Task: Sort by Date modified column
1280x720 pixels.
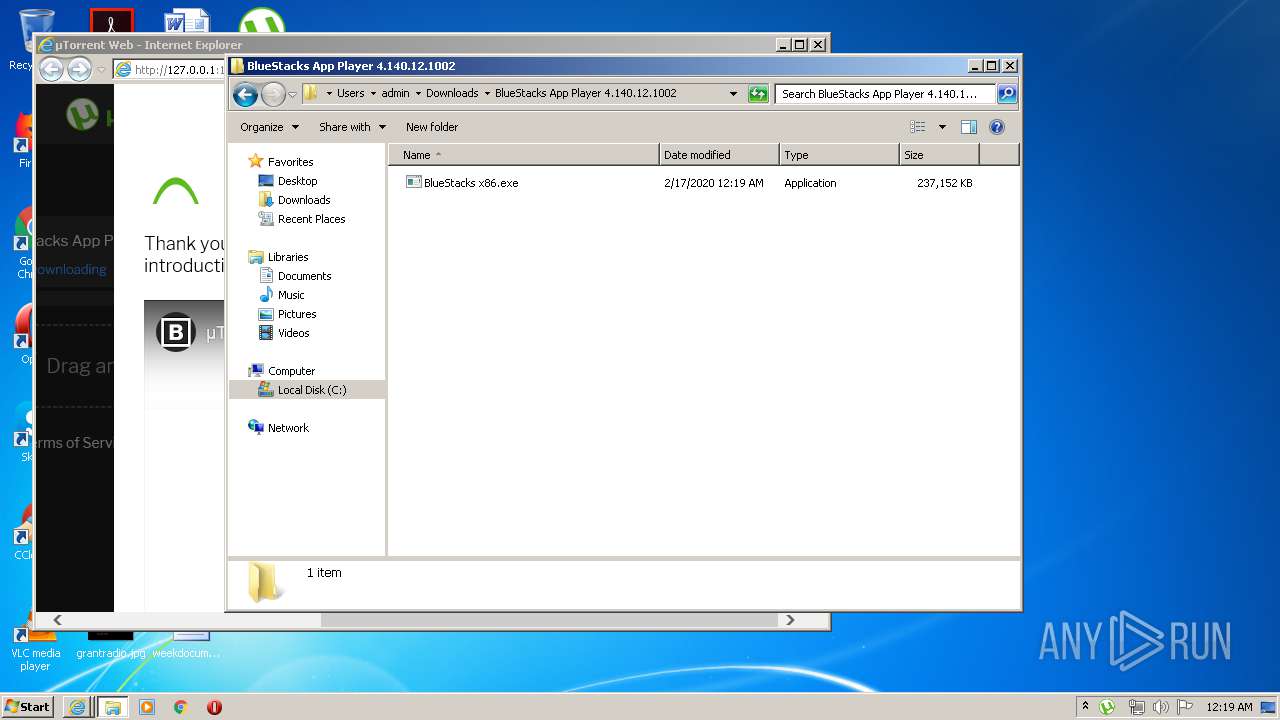Action: click(719, 155)
